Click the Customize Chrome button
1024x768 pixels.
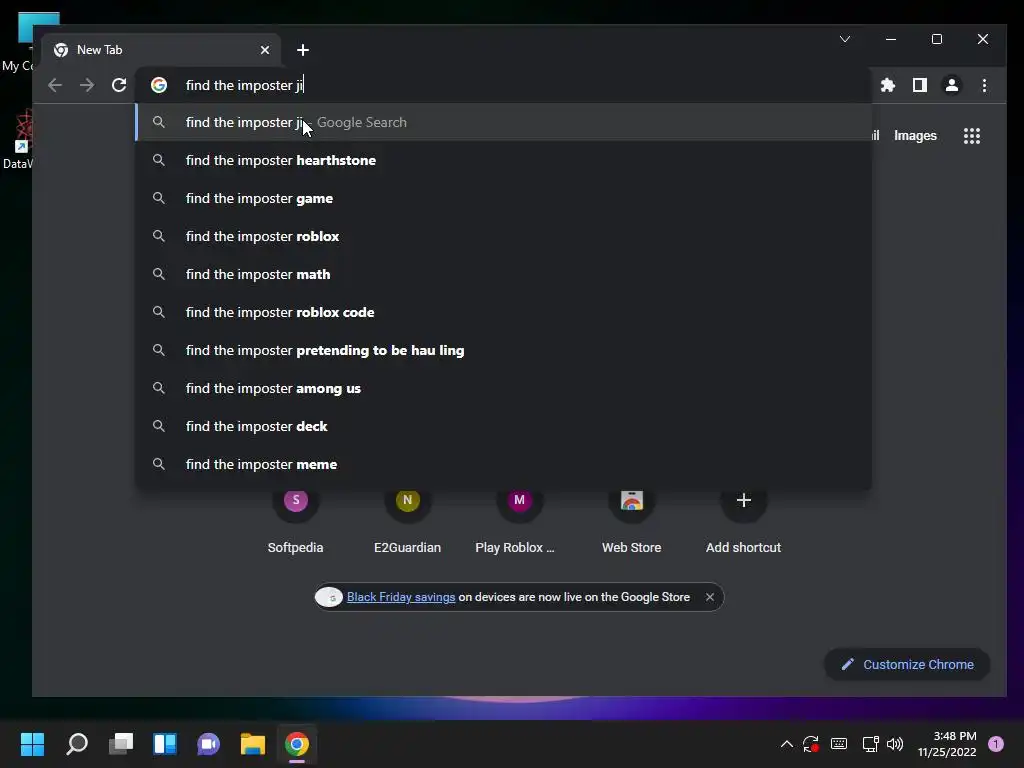pyautogui.click(x=908, y=664)
